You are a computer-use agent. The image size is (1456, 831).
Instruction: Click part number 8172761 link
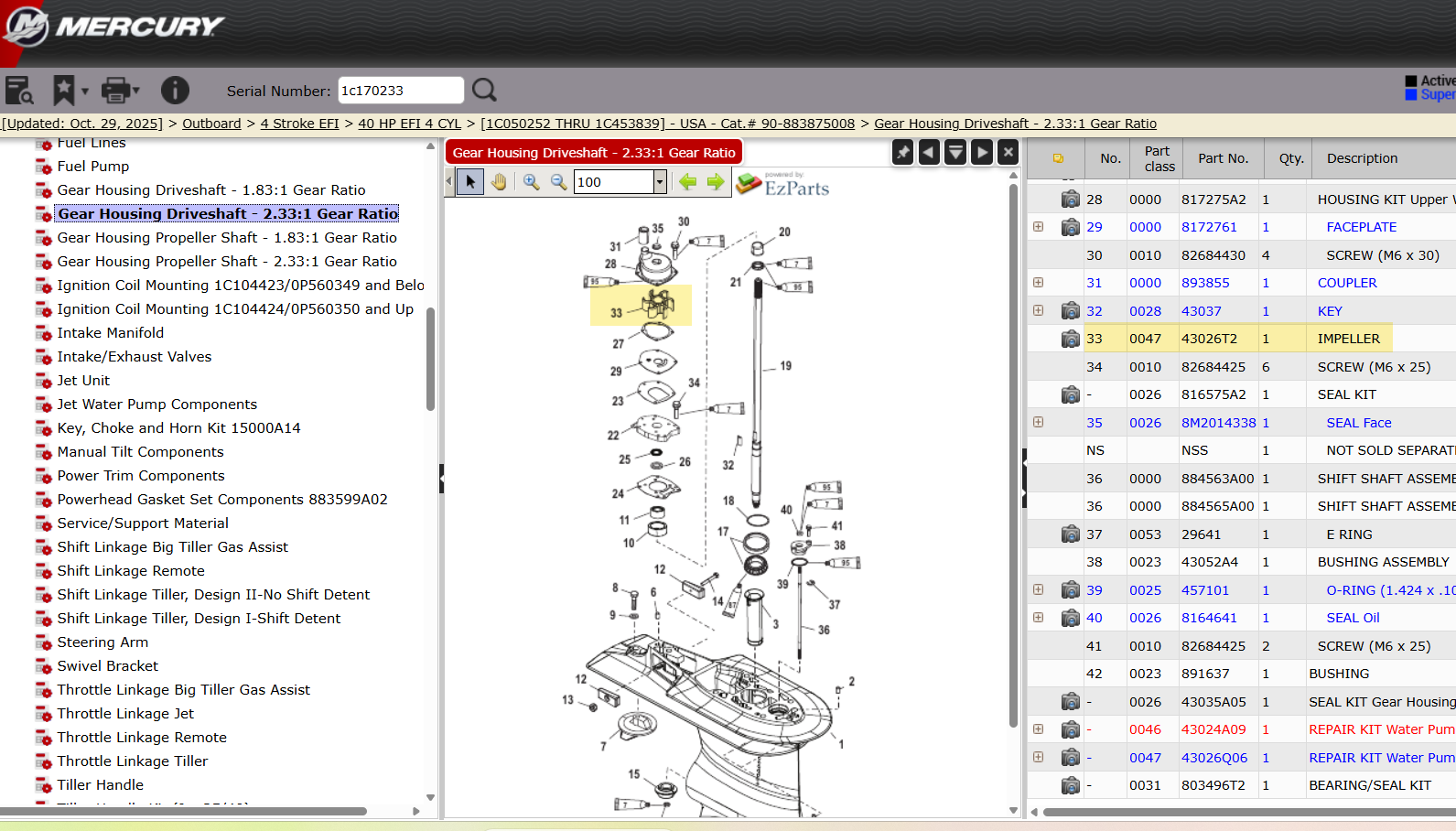pyautogui.click(x=1209, y=227)
